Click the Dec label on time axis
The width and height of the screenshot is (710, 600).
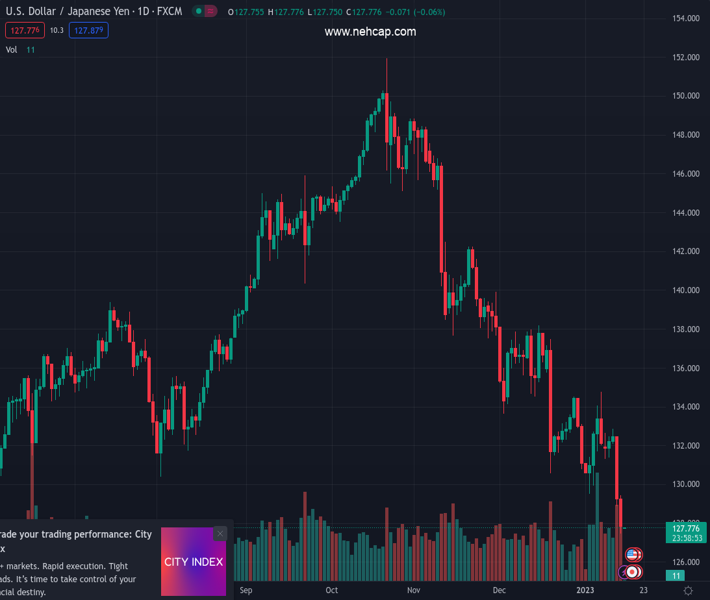click(499, 590)
